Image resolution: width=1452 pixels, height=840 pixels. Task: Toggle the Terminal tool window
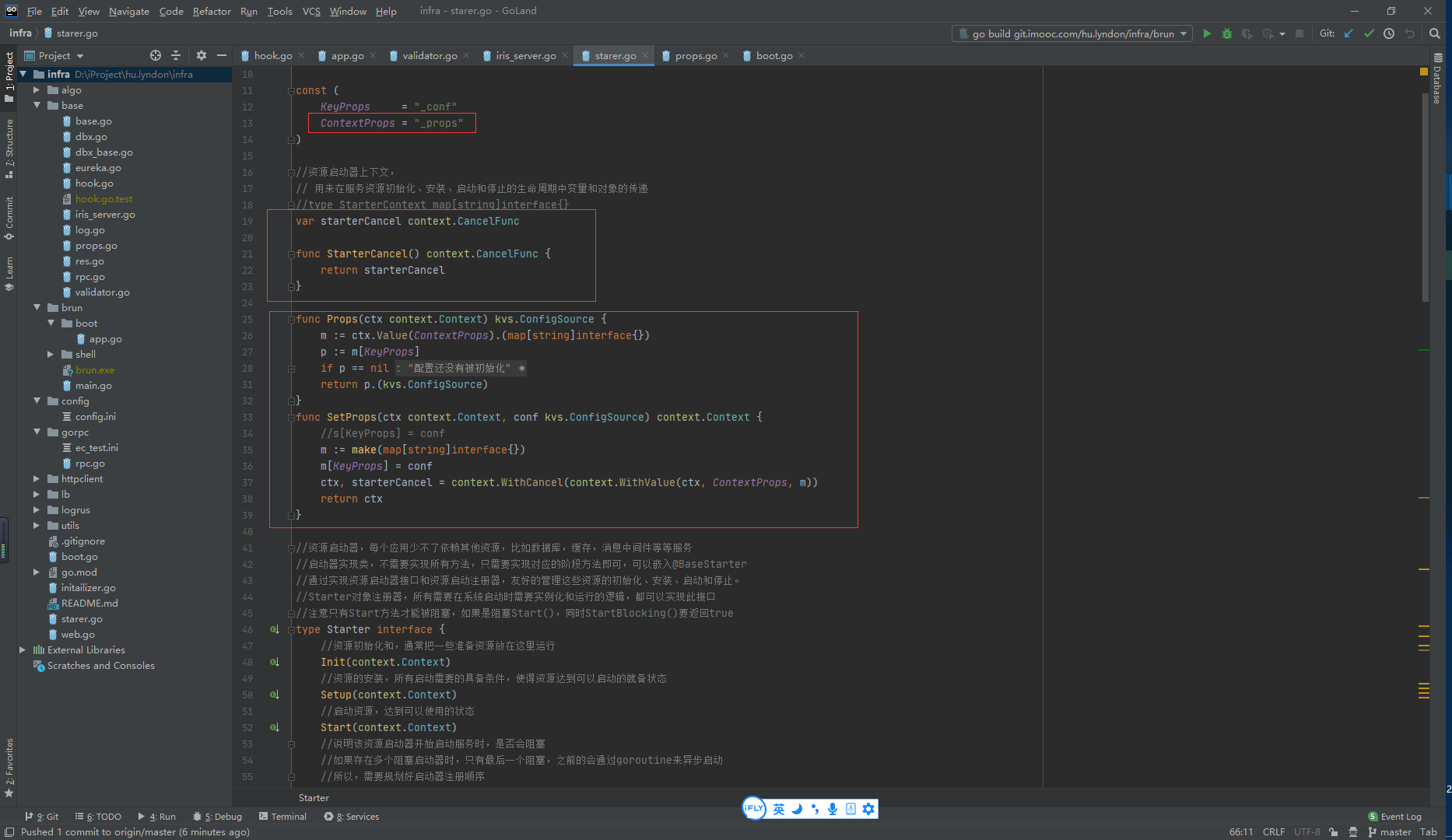[282, 817]
